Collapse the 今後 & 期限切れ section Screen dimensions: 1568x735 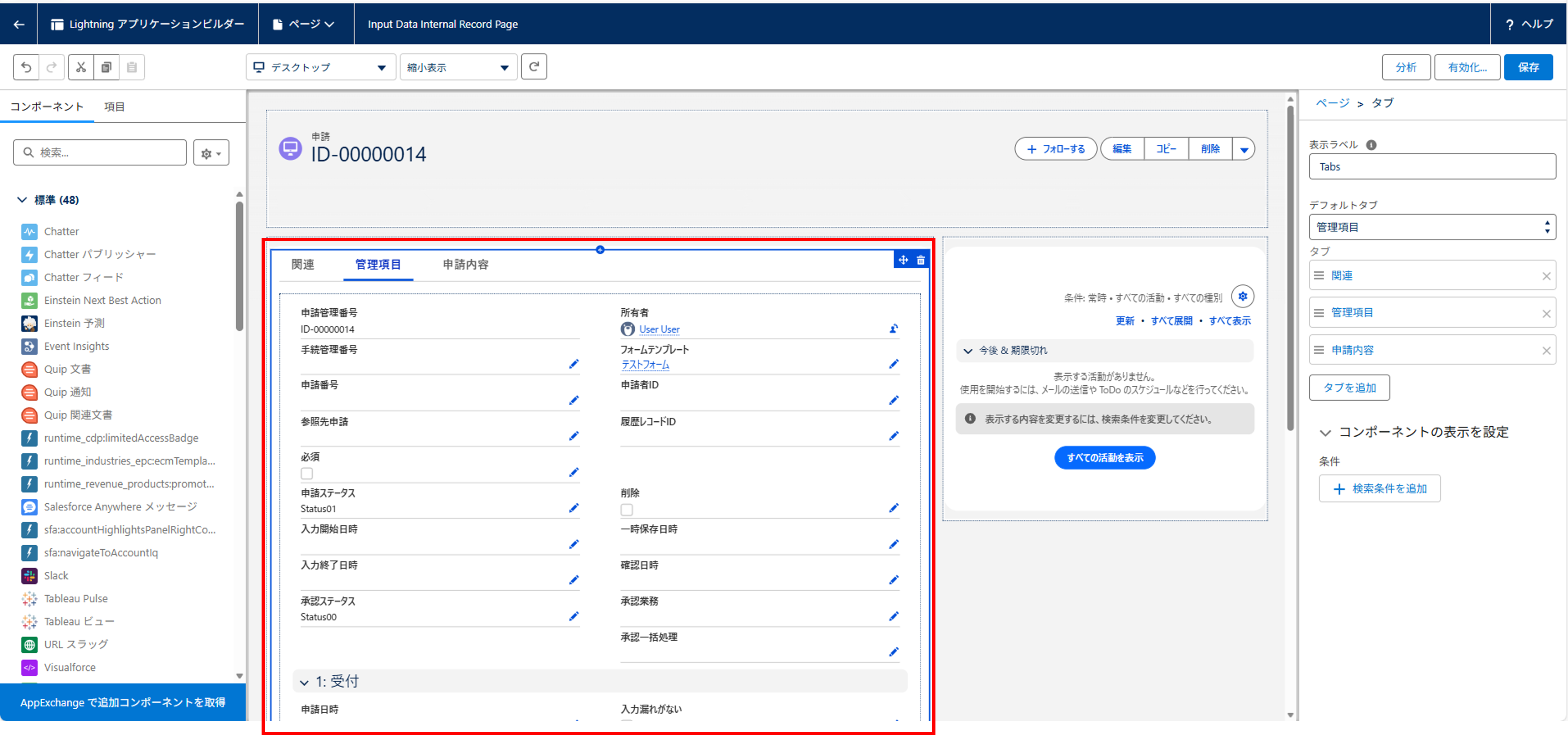[x=968, y=351]
